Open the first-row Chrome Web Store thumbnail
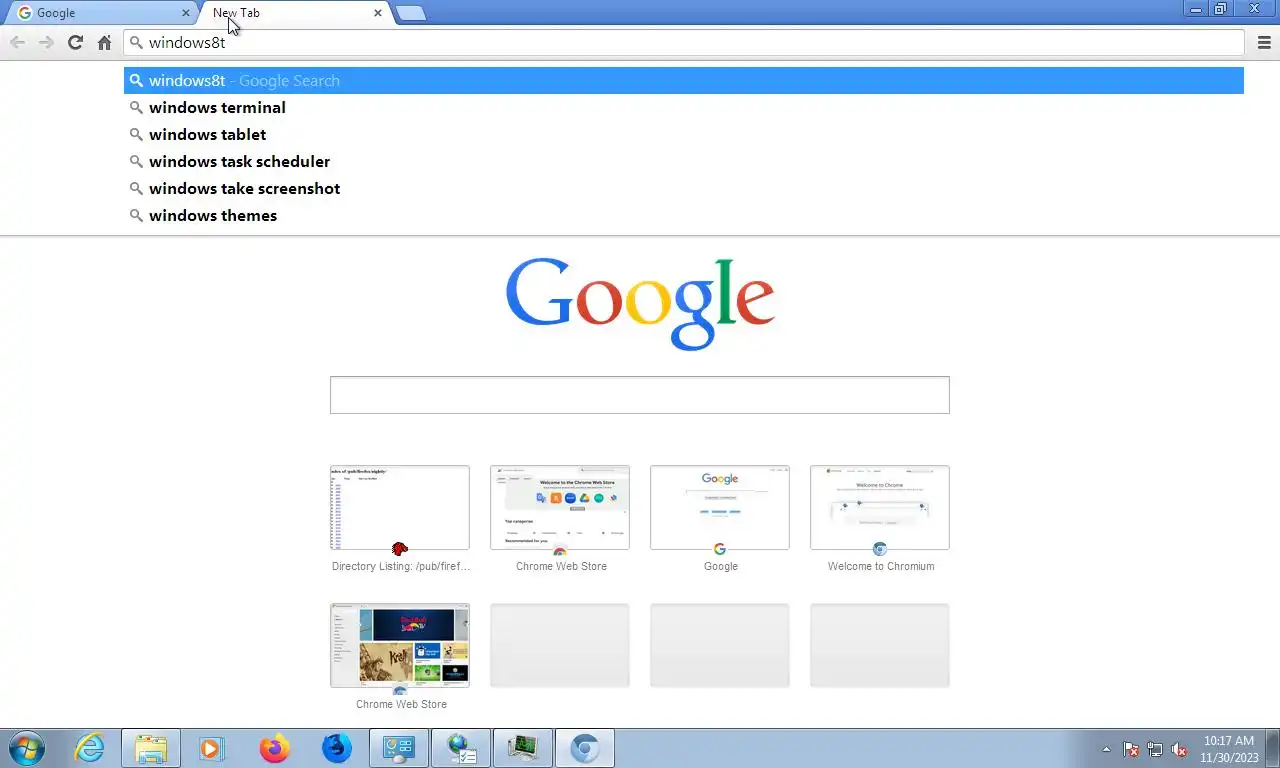 tap(560, 507)
